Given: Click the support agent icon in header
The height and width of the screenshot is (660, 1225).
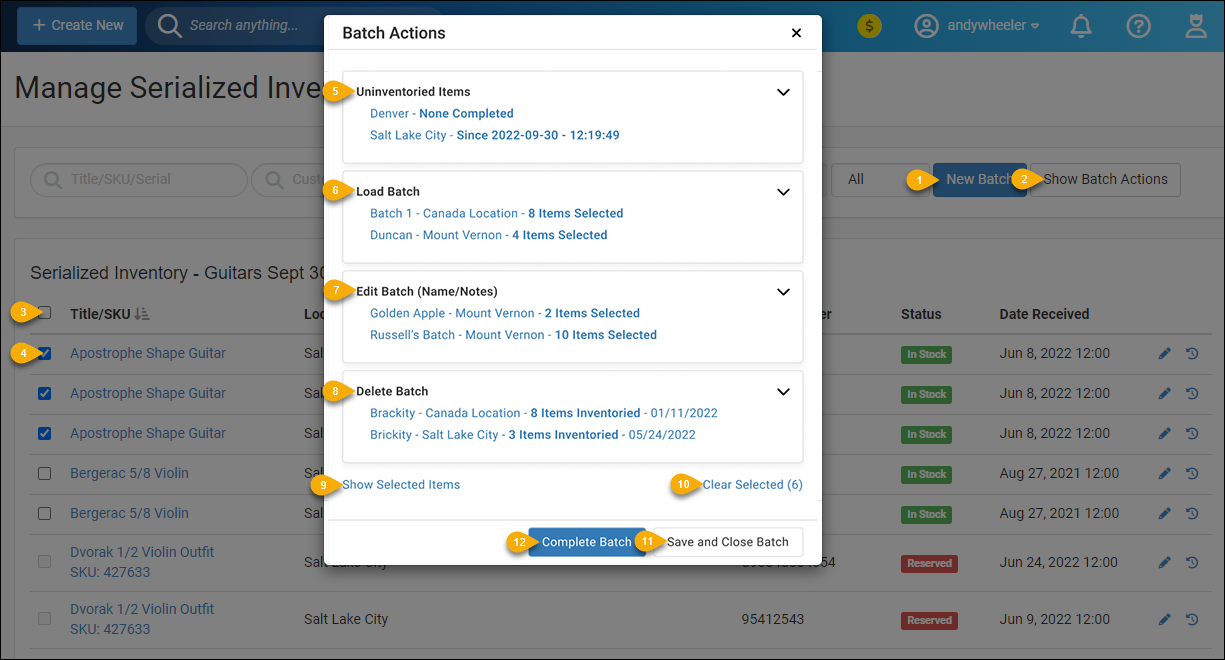Looking at the screenshot, I should pyautogui.click(x=1195, y=26).
